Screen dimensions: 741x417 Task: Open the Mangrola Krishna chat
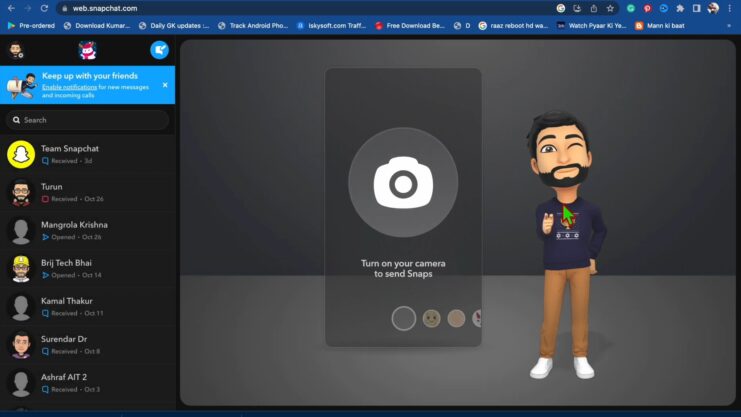[x=87, y=231]
